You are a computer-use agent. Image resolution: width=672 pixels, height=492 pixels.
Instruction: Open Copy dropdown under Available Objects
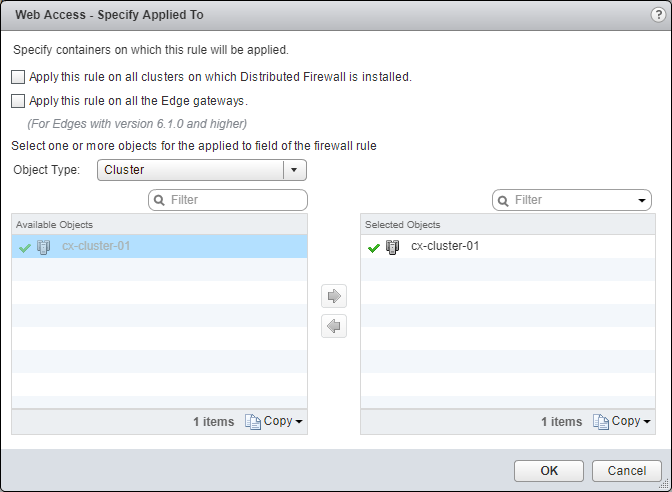(x=299, y=422)
